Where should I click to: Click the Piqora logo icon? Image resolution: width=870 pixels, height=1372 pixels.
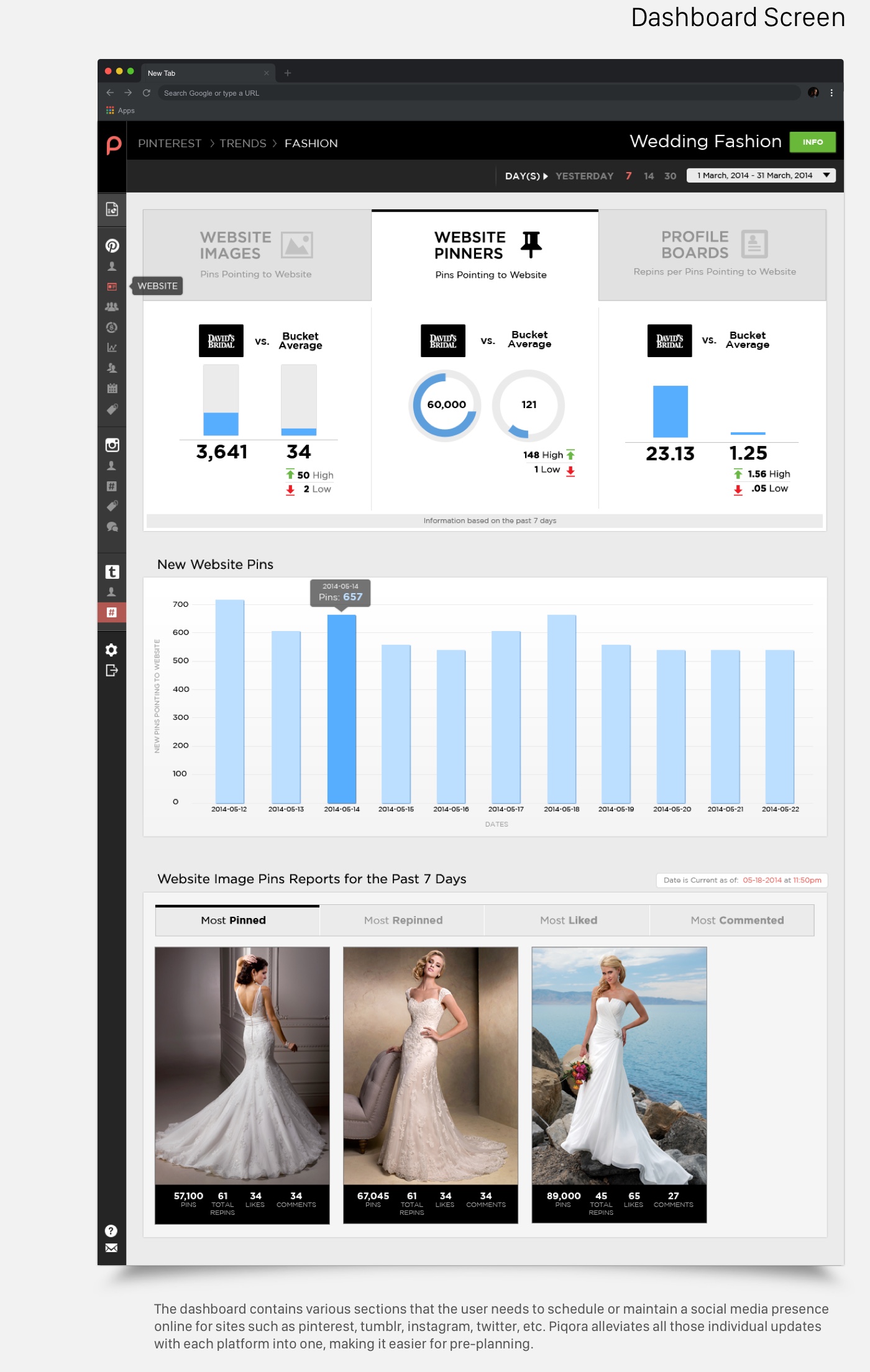(113, 144)
